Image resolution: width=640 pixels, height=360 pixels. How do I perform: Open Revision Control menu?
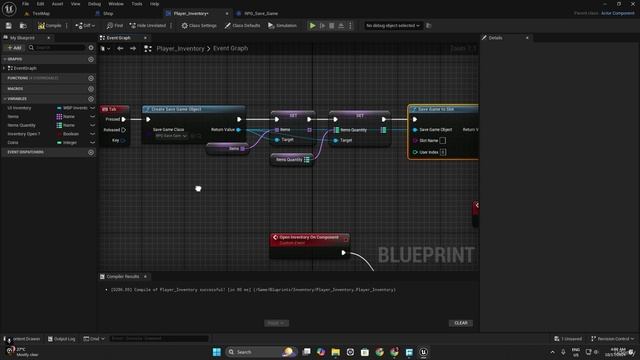click(613, 339)
